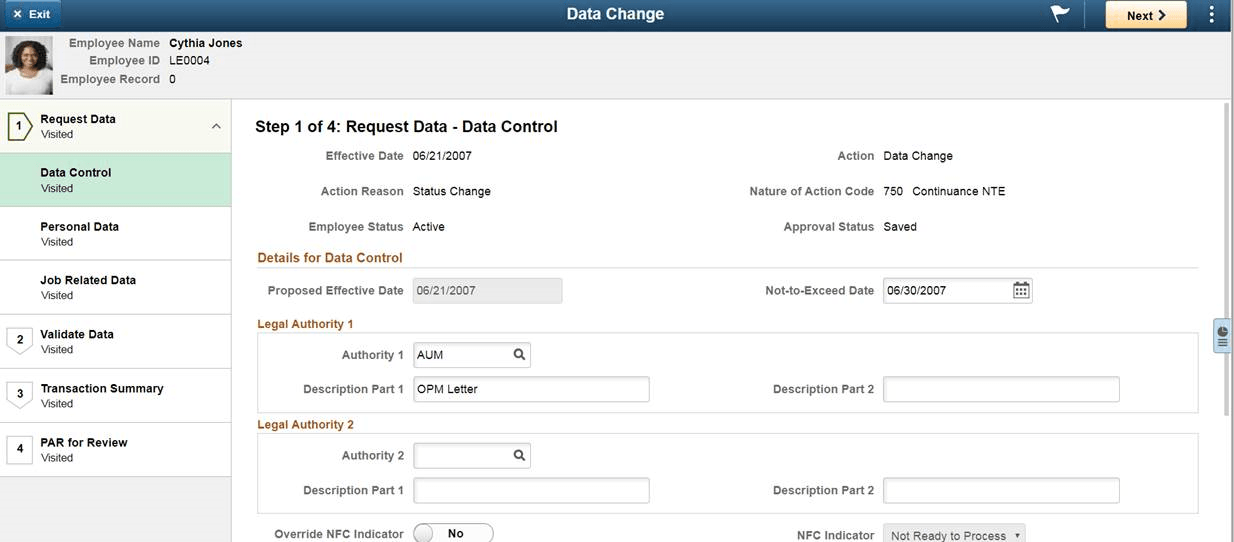
Task: Select step 2 Validate Data icon
Action: (19, 341)
